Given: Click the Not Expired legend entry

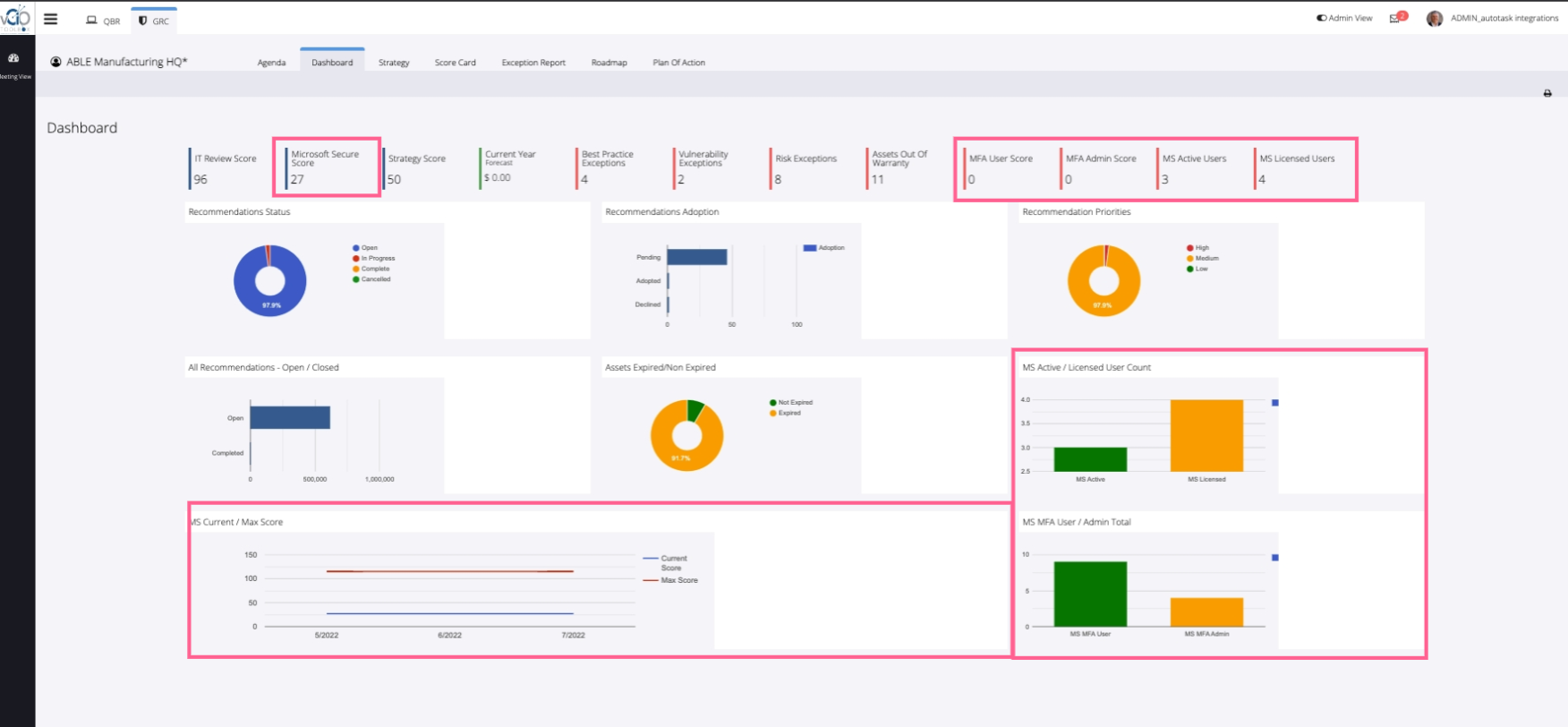Looking at the screenshot, I should click(791, 403).
